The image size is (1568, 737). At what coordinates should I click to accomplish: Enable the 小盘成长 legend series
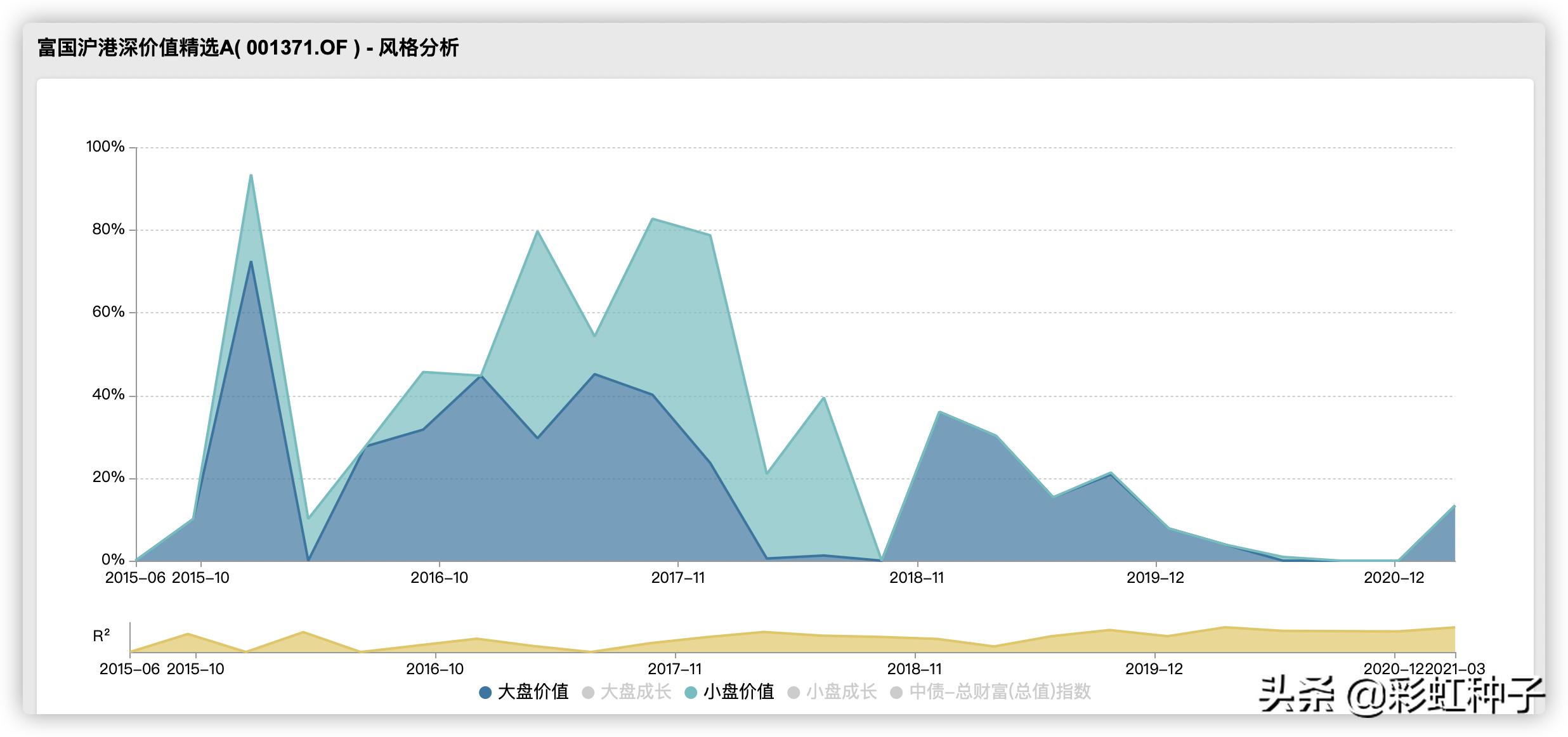[841, 692]
